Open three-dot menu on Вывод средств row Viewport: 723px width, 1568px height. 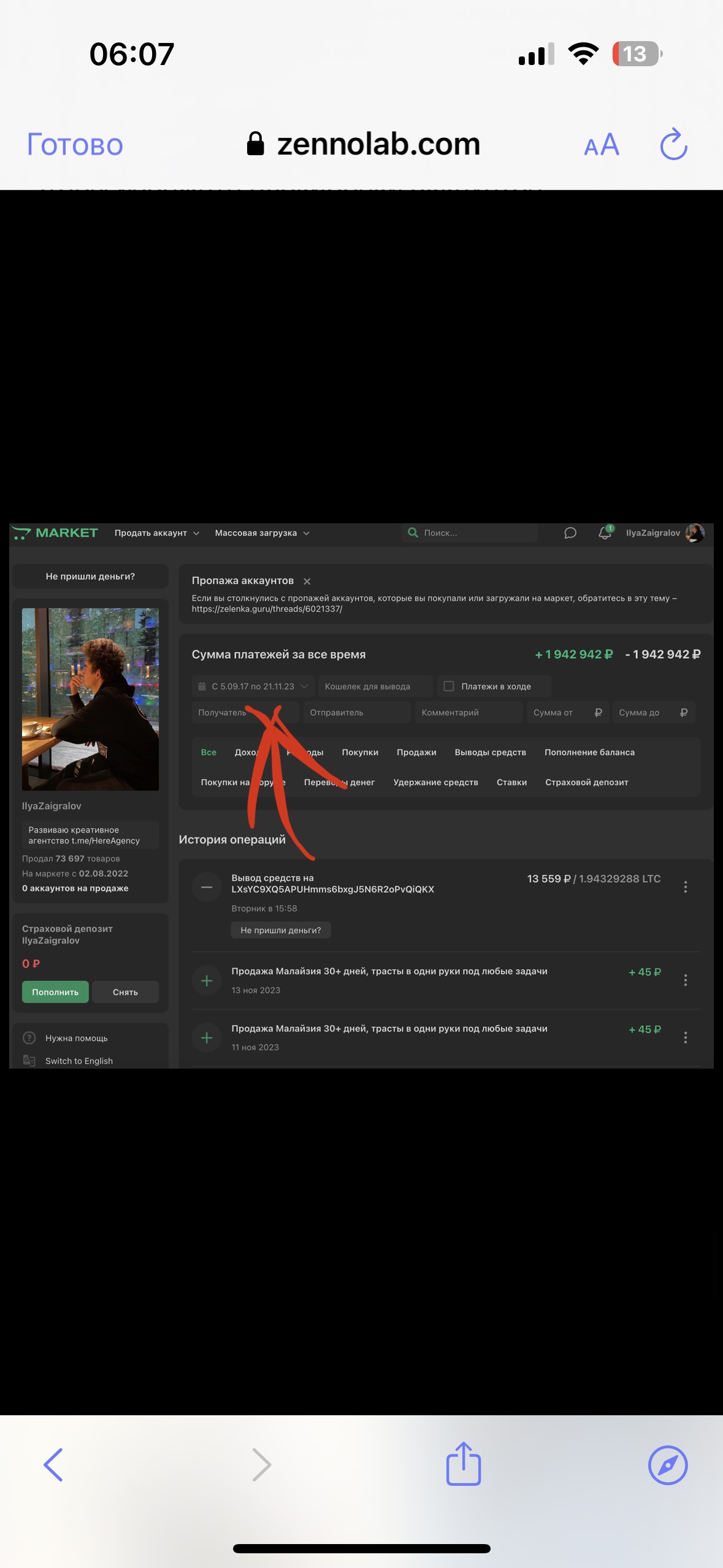coord(686,887)
